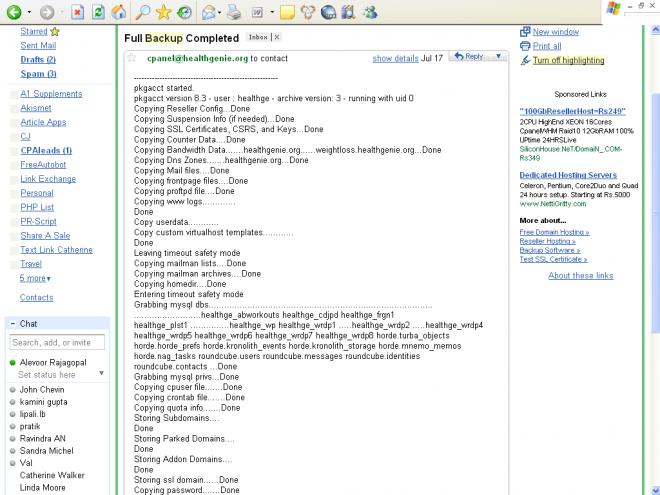Image resolution: width=660 pixels, height=495 pixels.
Task: Click the color box beside the CJ label
Action: 13,137
